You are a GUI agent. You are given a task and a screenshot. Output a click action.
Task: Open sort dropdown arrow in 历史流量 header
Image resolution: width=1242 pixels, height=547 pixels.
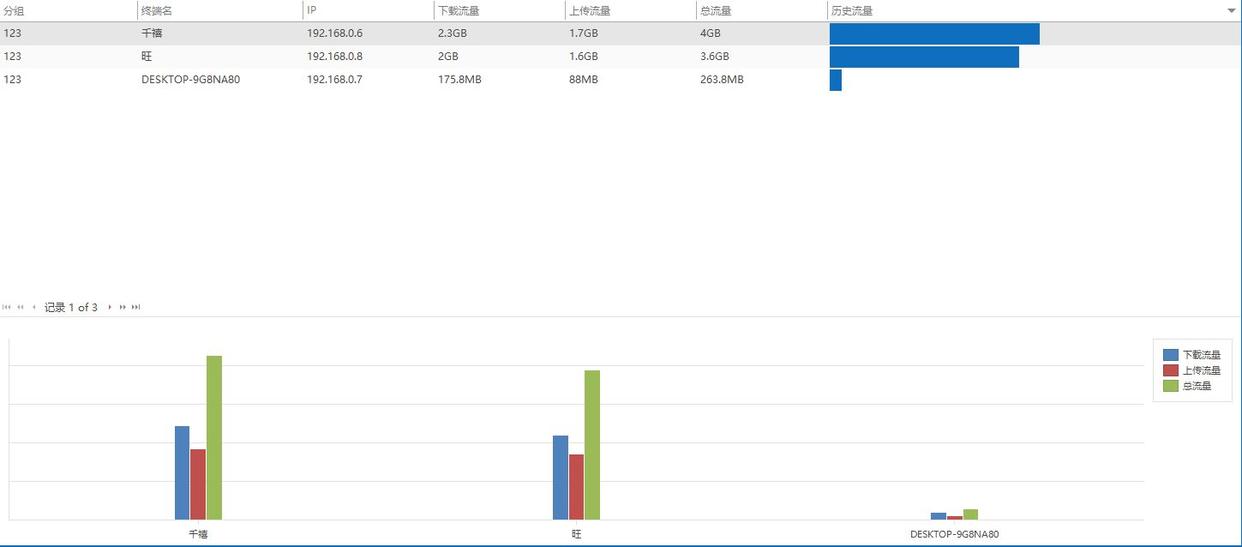1231,10
